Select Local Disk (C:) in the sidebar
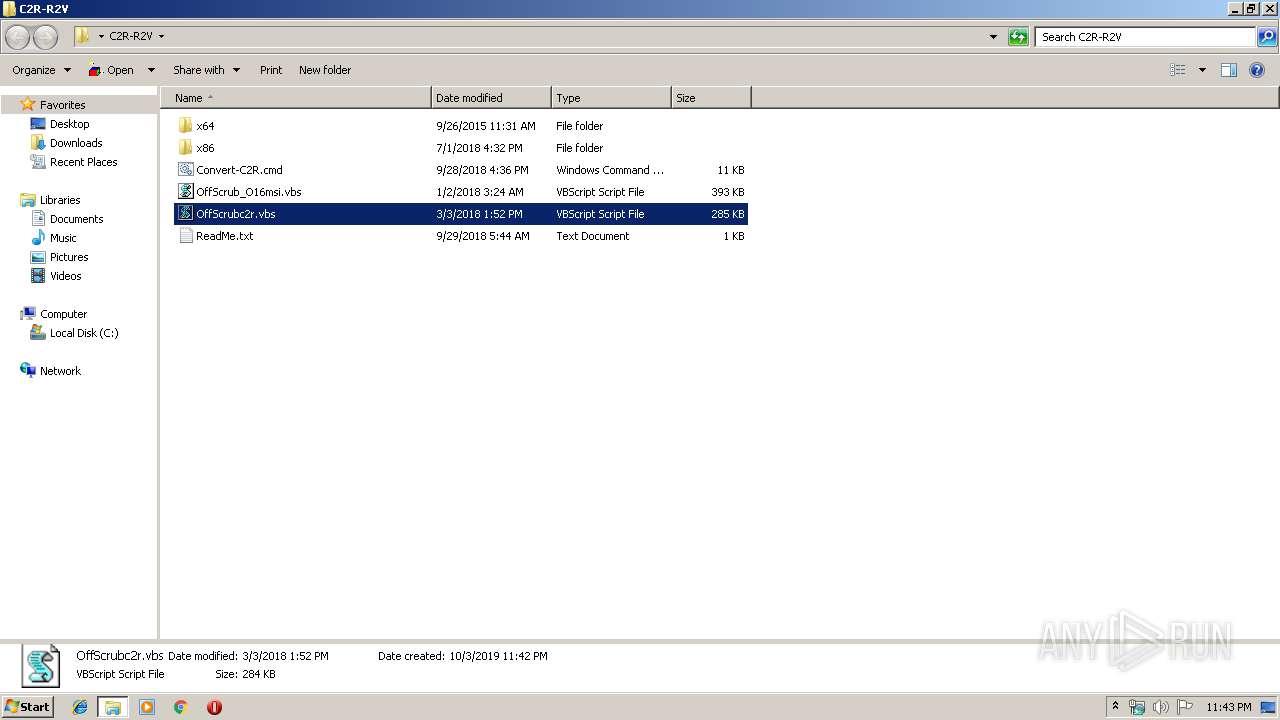 [x=84, y=333]
